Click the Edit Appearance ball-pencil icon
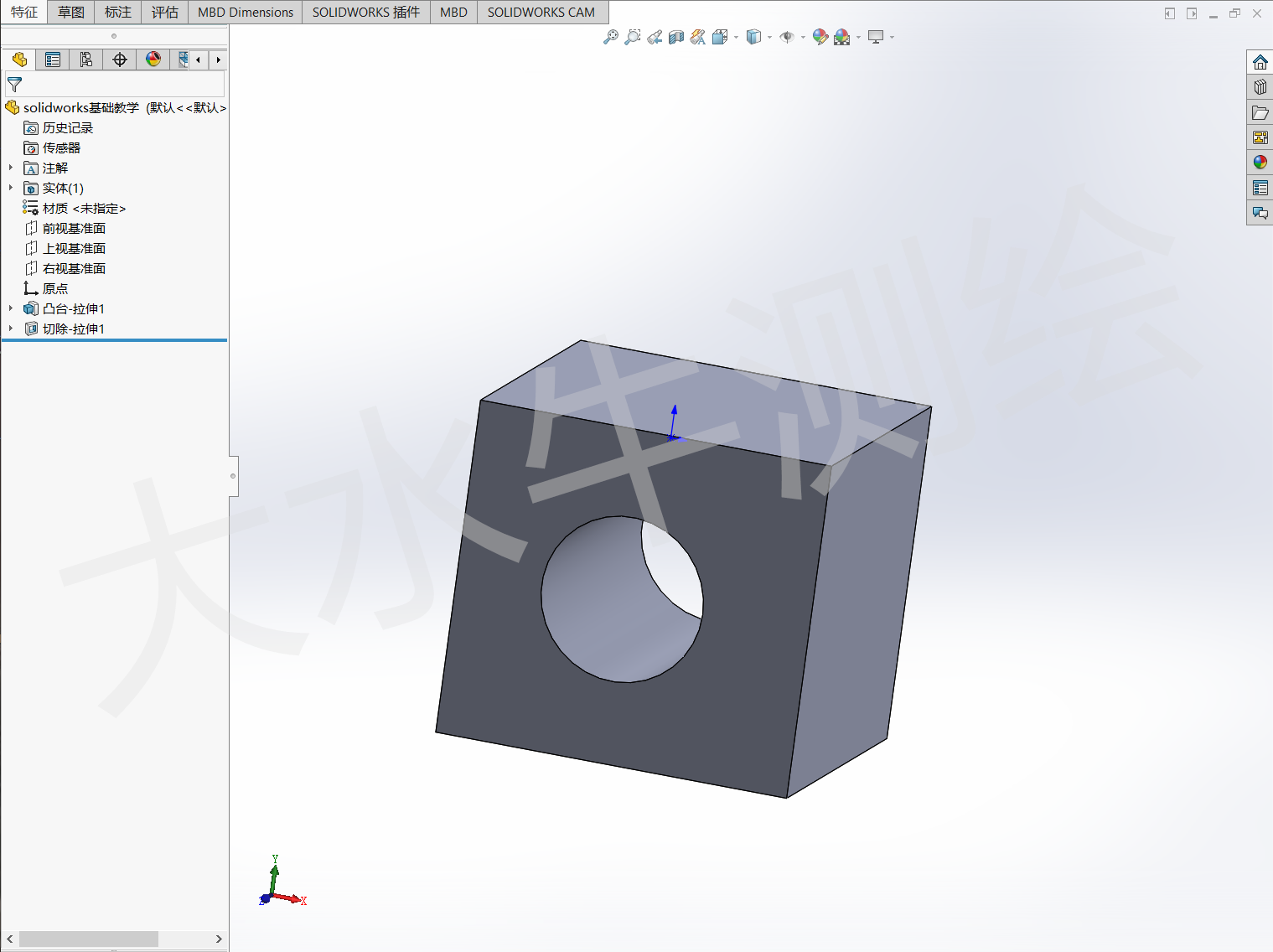 click(x=820, y=37)
